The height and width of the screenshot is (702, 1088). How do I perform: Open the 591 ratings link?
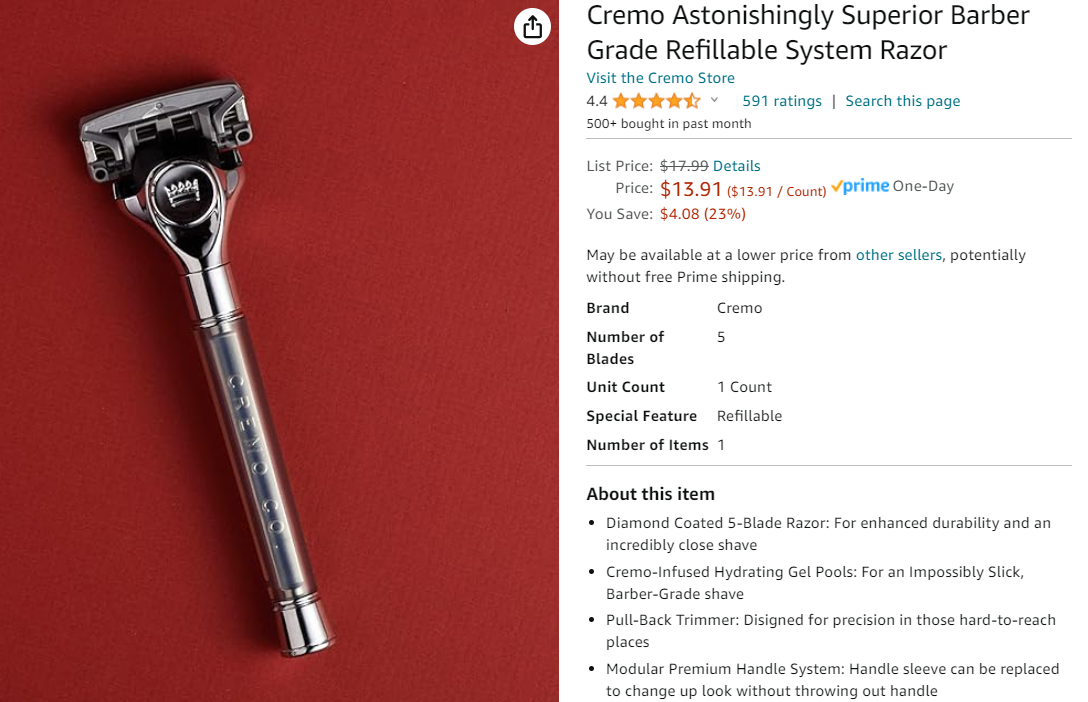tap(782, 101)
